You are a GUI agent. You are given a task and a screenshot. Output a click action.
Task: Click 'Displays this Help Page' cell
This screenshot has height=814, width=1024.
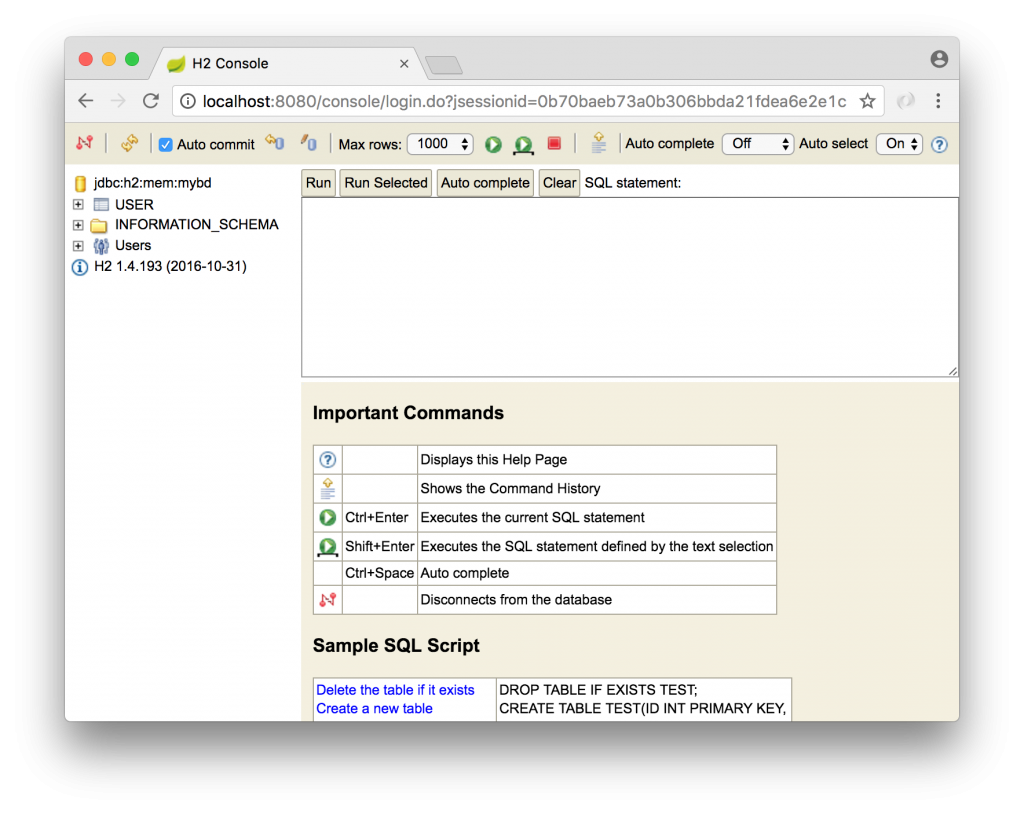597,460
